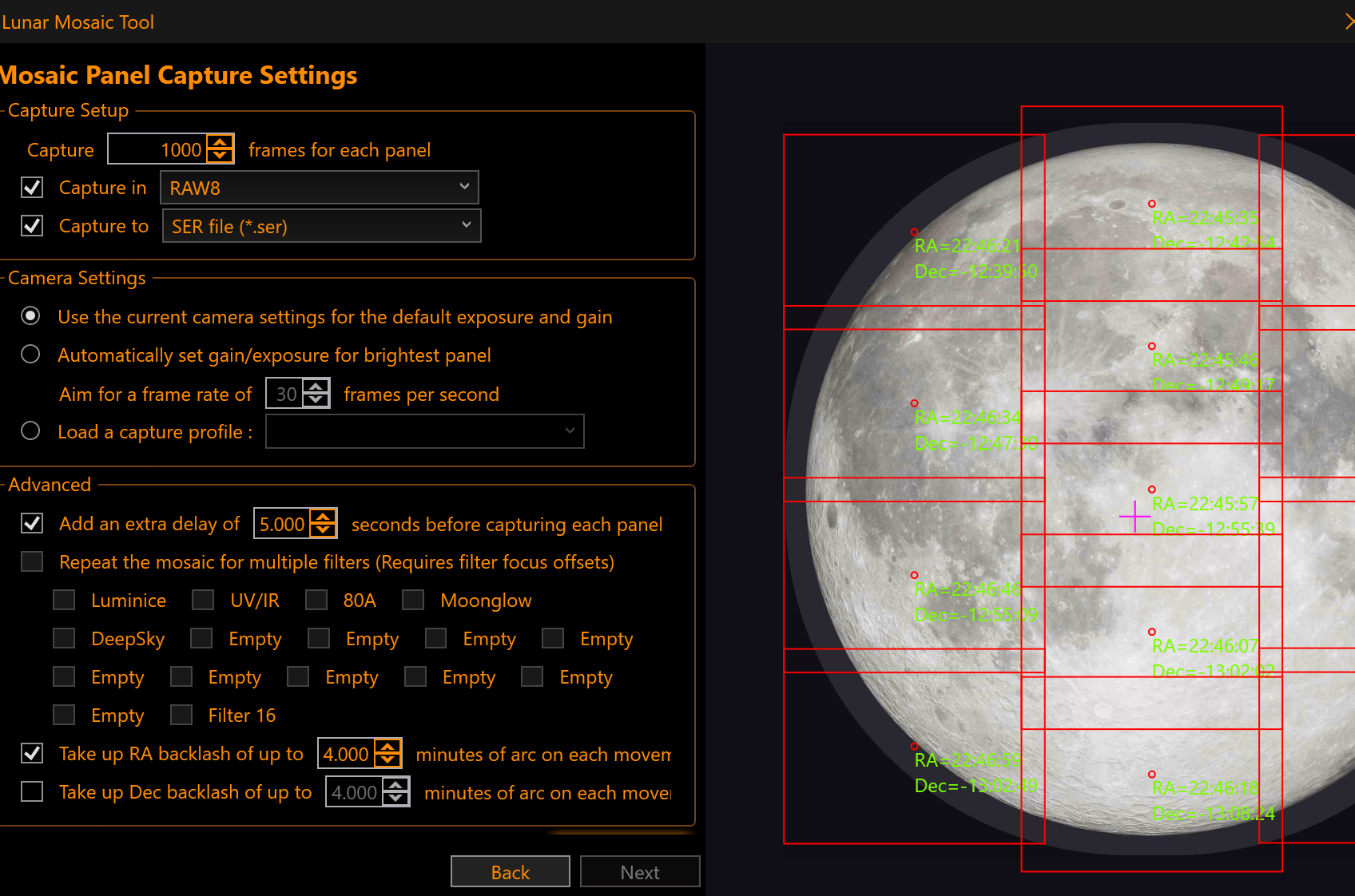Viewport: 1355px width, 896px height.
Task: Select mosaic panel labeled RA=22:45:35
Action: (x=1152, y=204)
